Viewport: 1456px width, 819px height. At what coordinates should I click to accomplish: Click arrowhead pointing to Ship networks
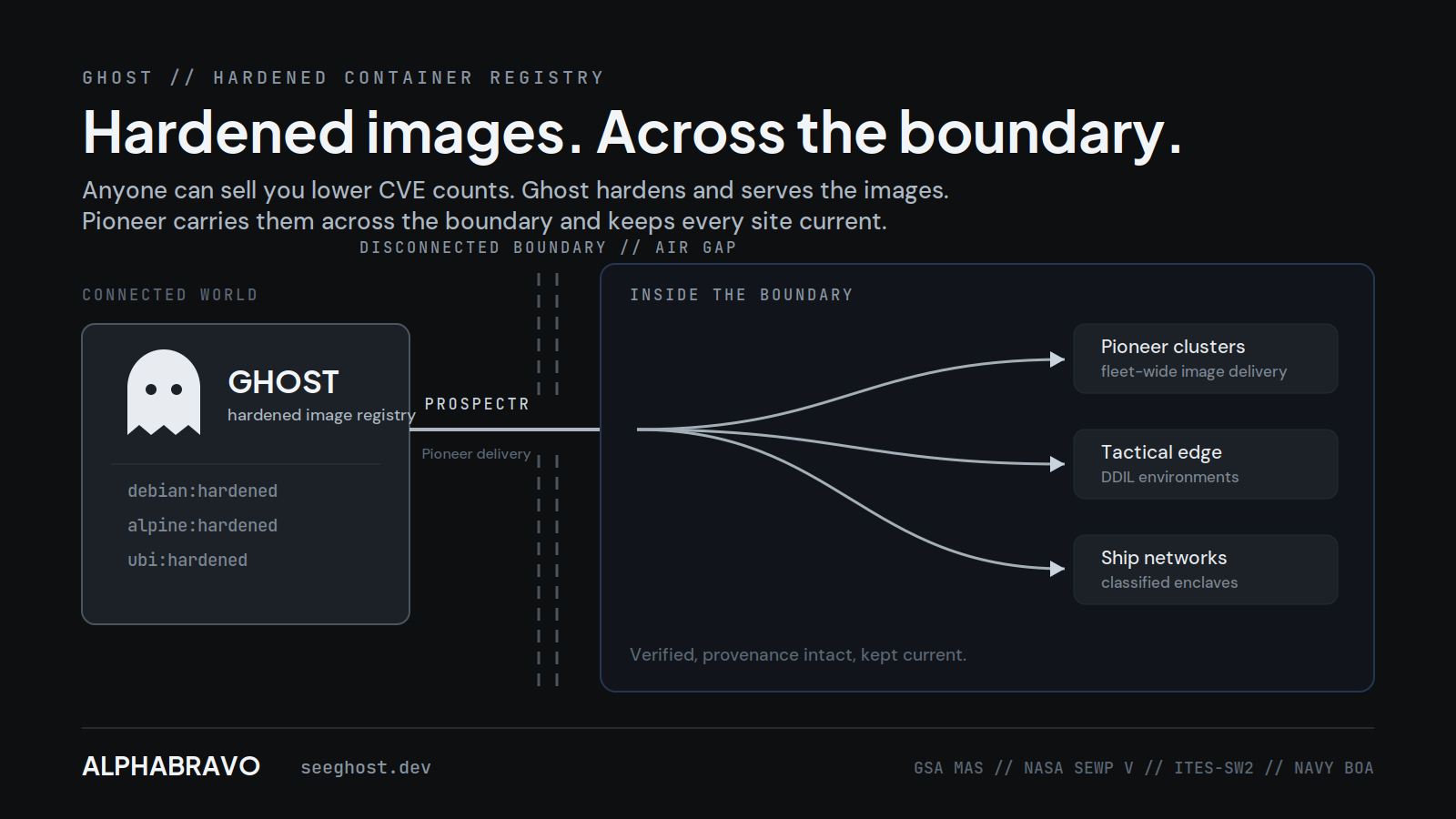tap(1057, 569)
